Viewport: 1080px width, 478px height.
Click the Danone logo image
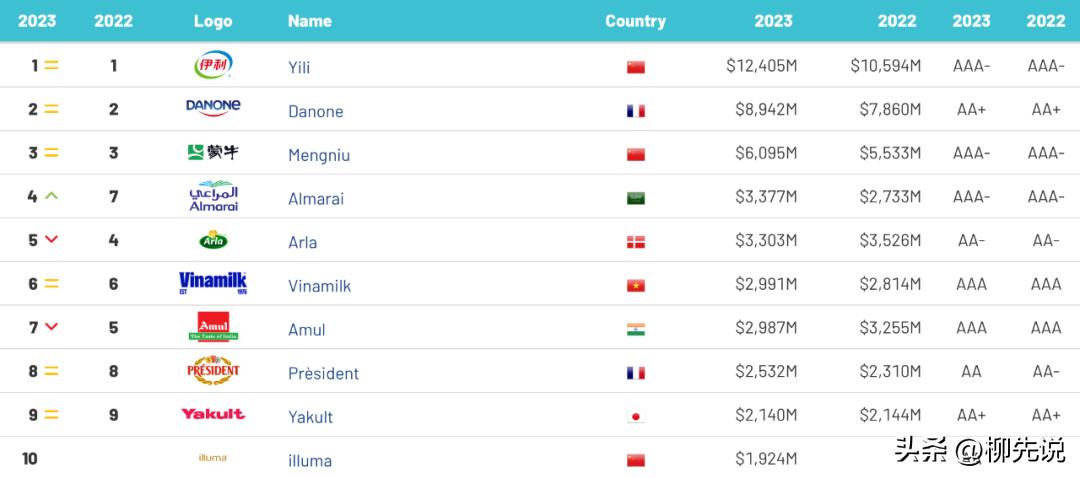coord(213,108)
